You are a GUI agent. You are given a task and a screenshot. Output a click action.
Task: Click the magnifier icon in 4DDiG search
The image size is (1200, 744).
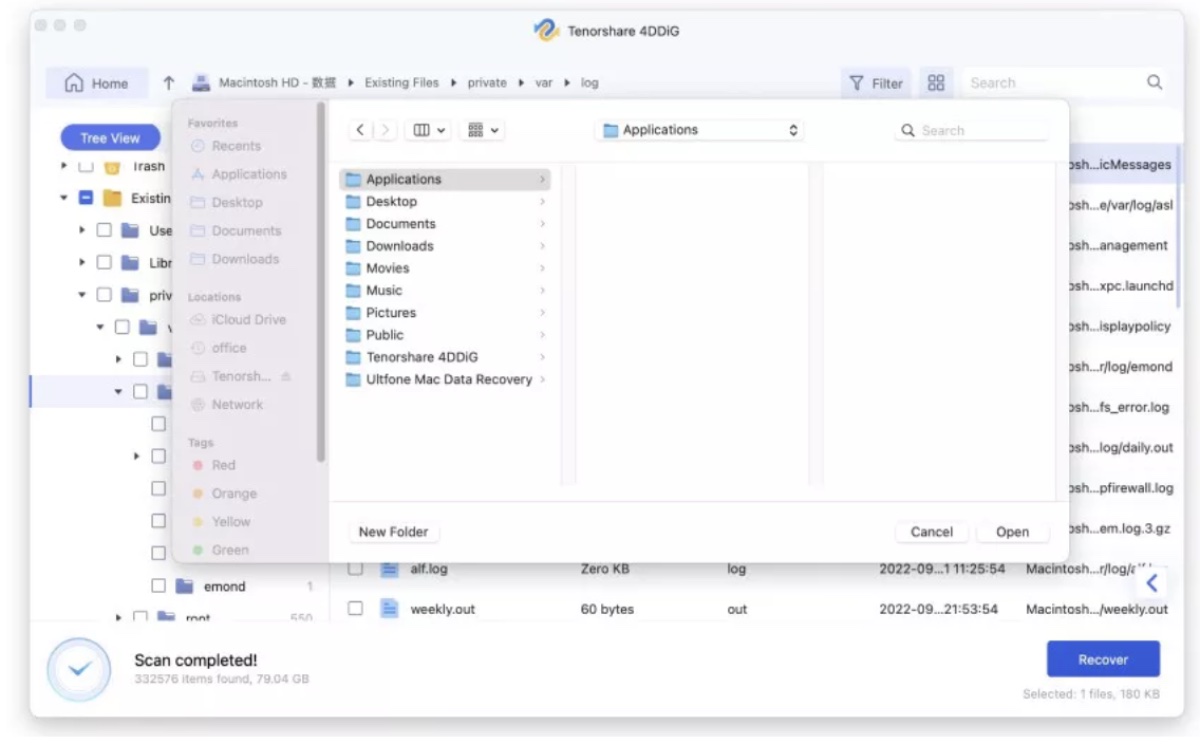click(x=1154, y=82)
